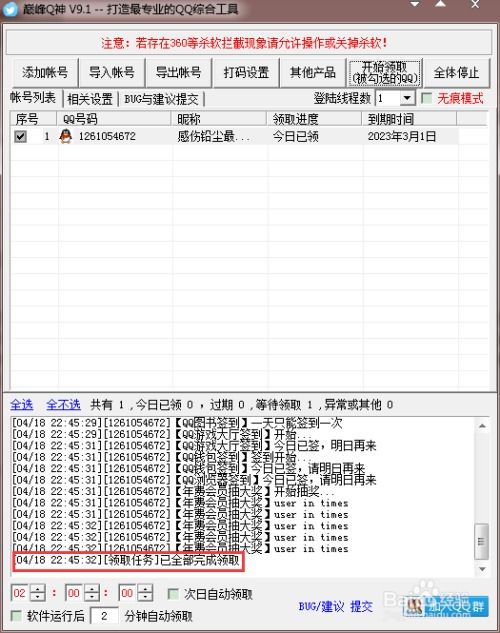Image resolution: width=500 pixels, height=633 pixels.
Task: Sort by 领取进度 column header
Action: coord(314,119)
